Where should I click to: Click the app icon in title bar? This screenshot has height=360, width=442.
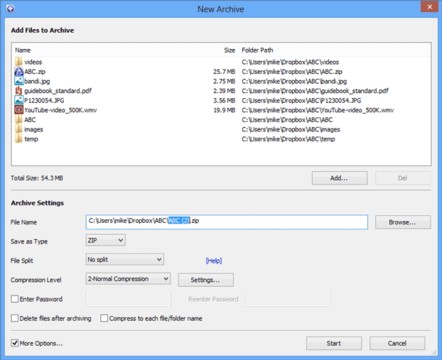(10, 9)
